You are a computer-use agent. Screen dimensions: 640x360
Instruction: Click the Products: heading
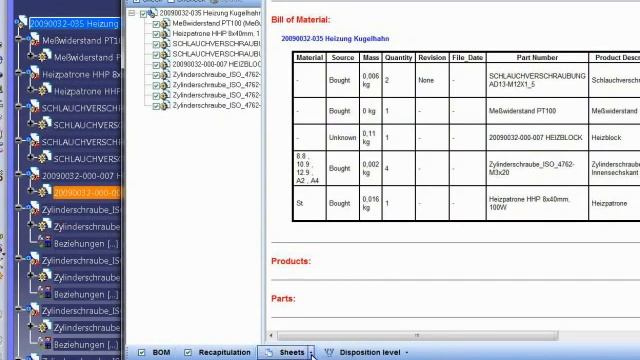[x=291, y=261]
